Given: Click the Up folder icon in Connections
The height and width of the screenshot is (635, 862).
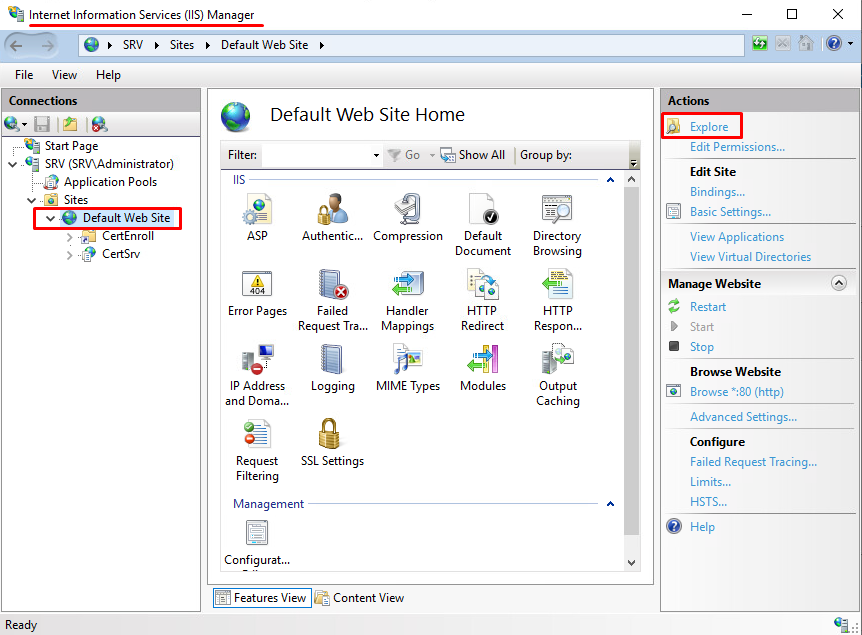Looking at the screenshot, I should click(70, 124).
